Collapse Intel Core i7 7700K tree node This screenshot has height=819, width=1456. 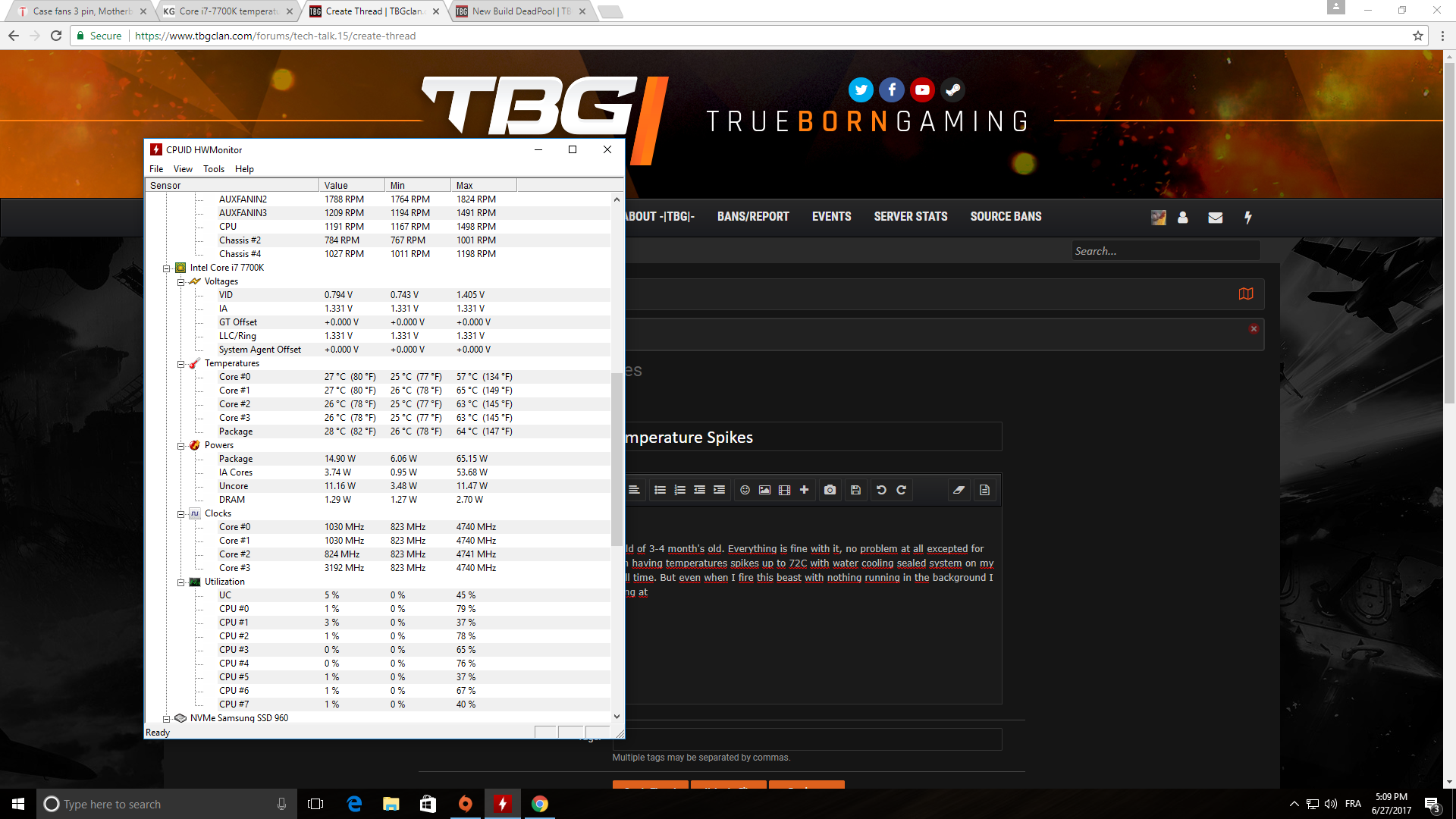point(167,268)
